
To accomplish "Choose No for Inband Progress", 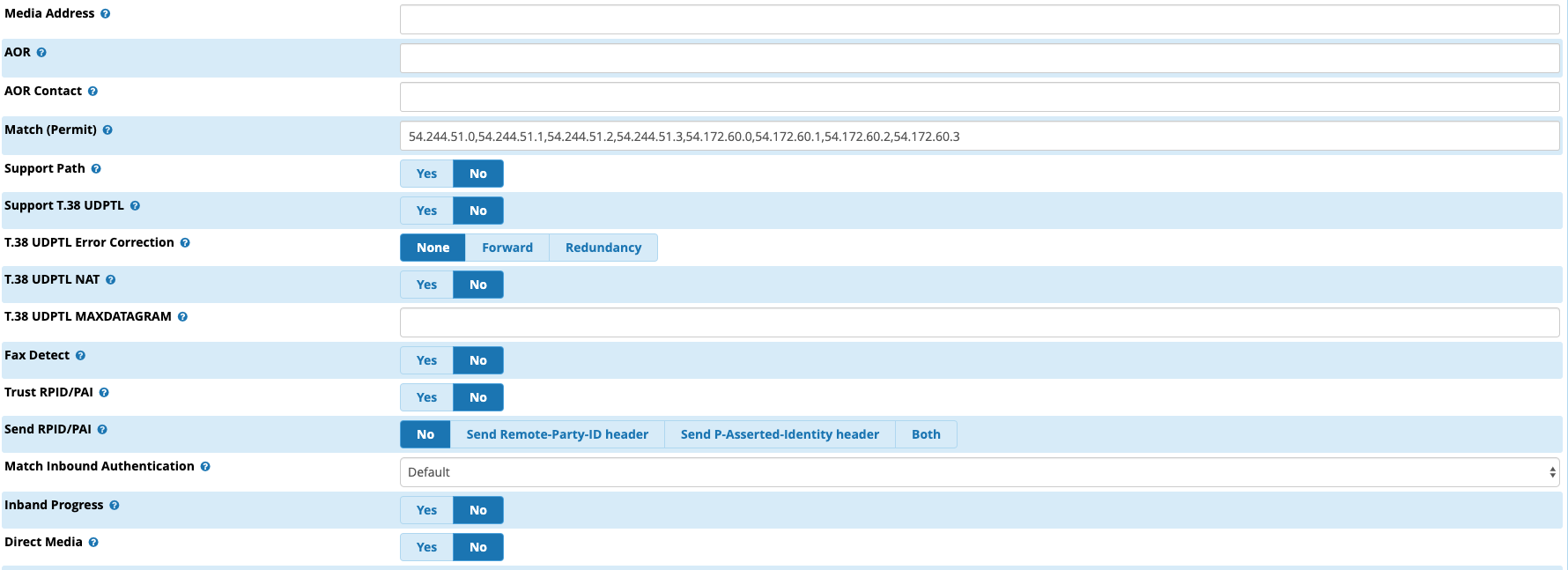I will 478,510.
